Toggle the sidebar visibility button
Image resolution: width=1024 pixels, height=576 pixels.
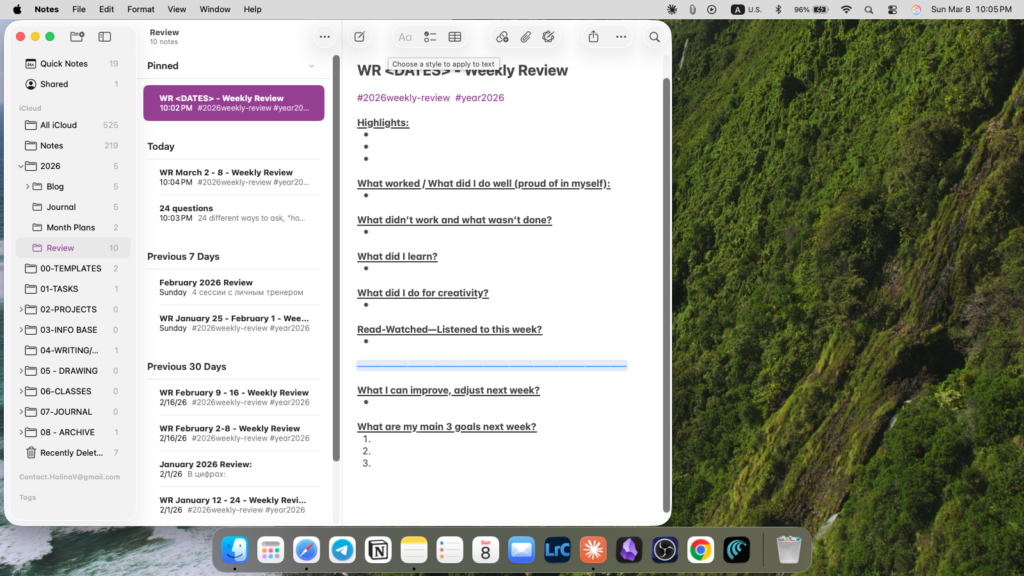(105, 37)
